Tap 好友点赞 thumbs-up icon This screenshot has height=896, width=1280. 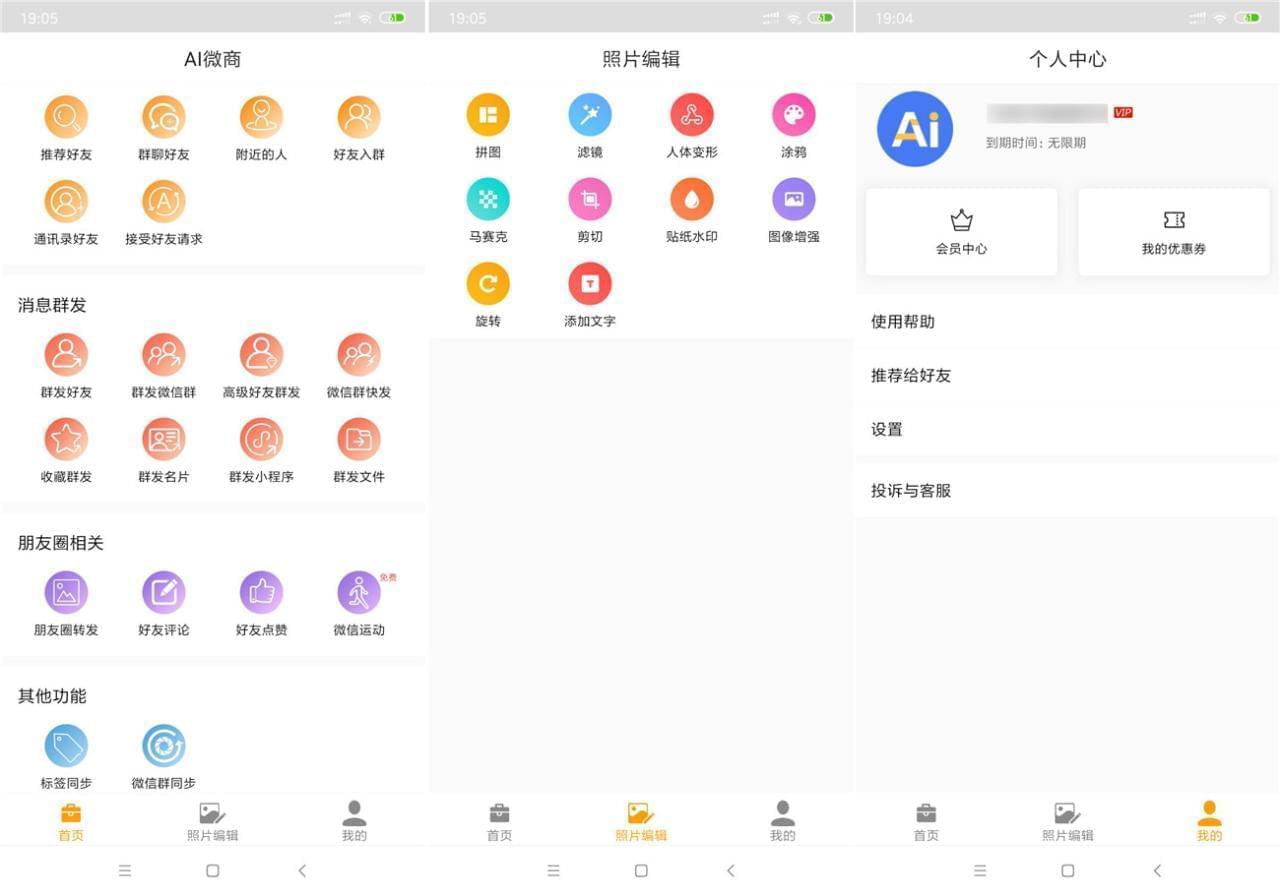[261, 592]
